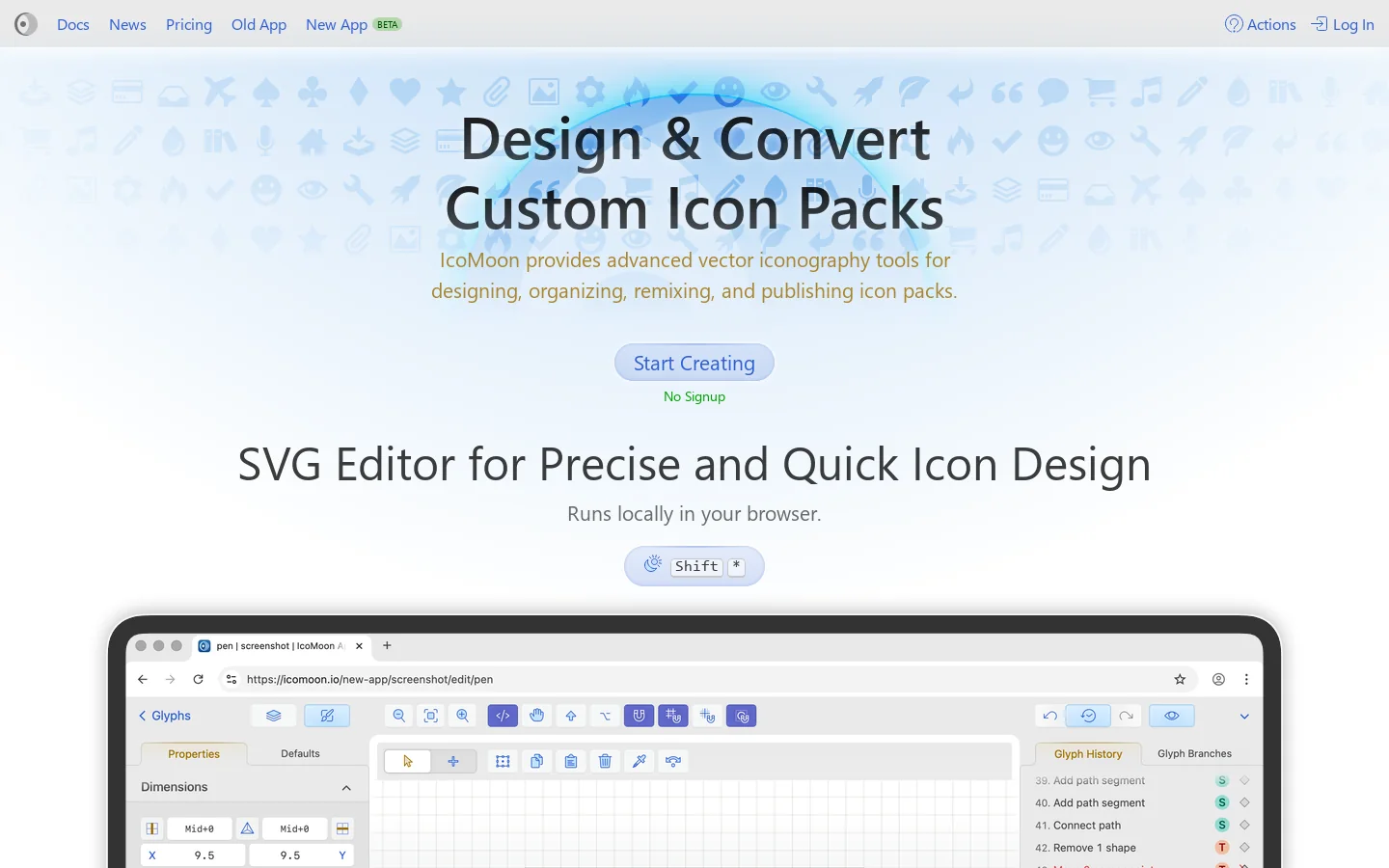The height and width of the screenshot is (868, 1389).
Task: Click the fit-to-screen zoom icon
Action: tap(431, 716)
